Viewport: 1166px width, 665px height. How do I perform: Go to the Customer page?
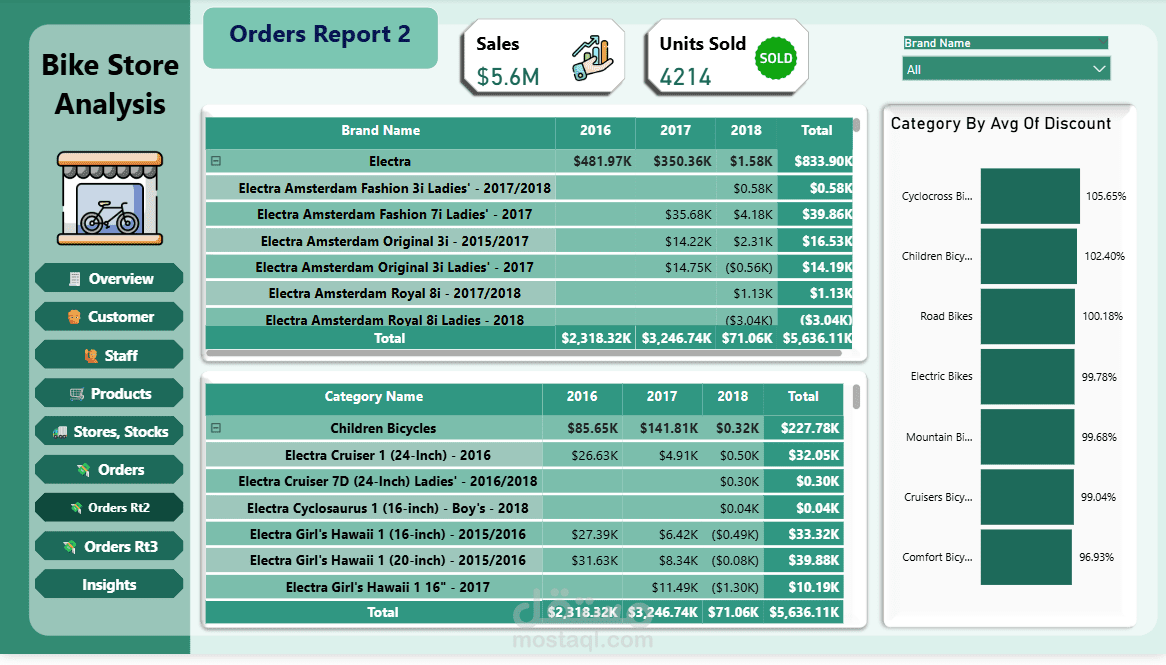coord(109,317)
